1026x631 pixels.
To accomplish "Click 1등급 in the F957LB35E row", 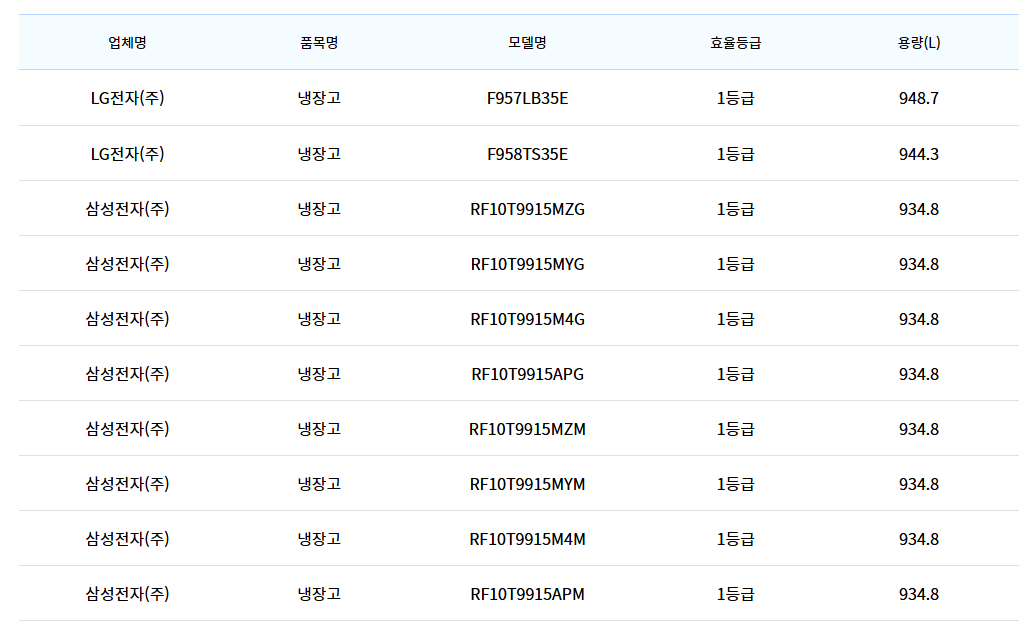I will click(735, 98).
